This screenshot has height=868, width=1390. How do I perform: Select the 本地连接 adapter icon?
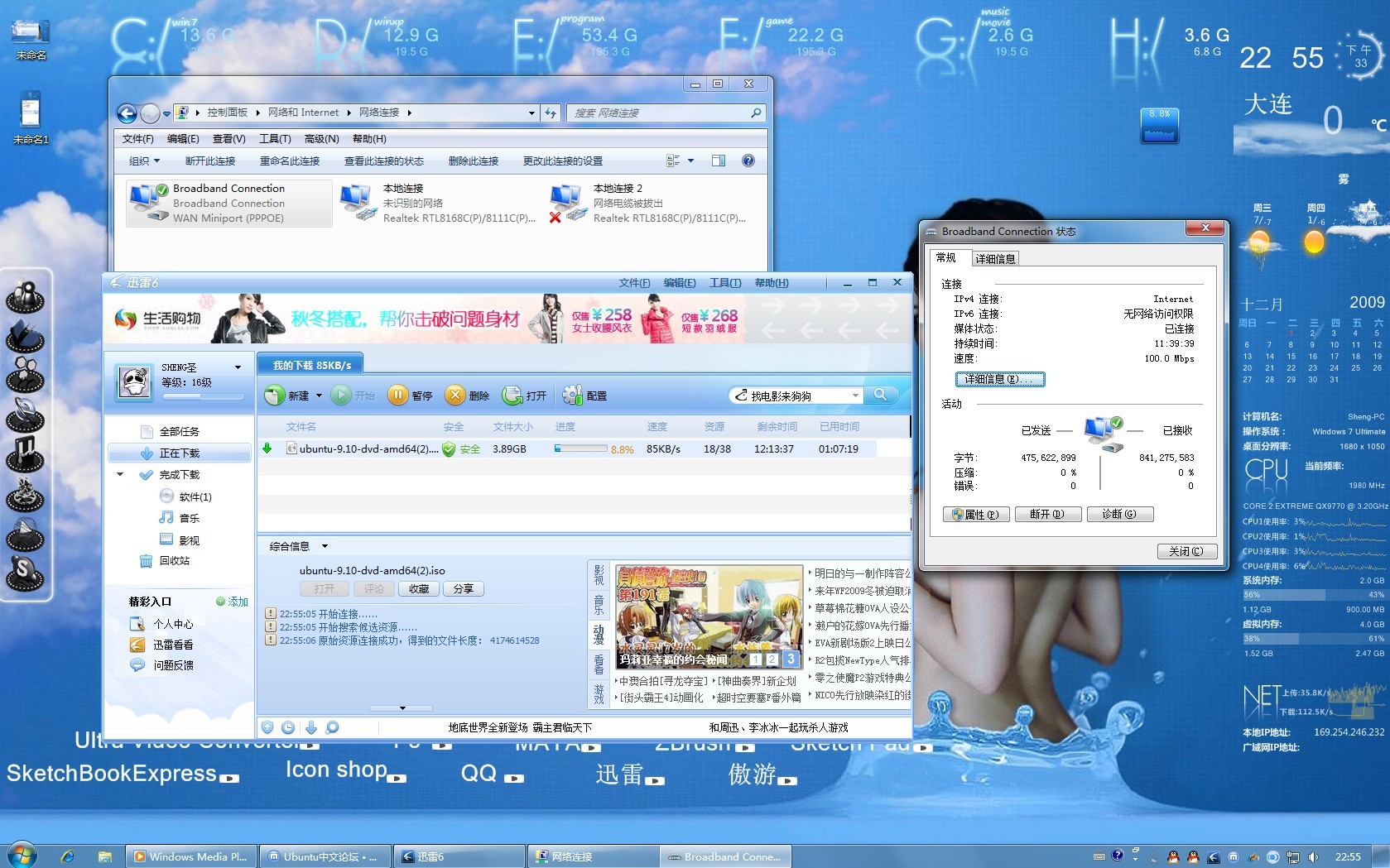click(358, 203)
